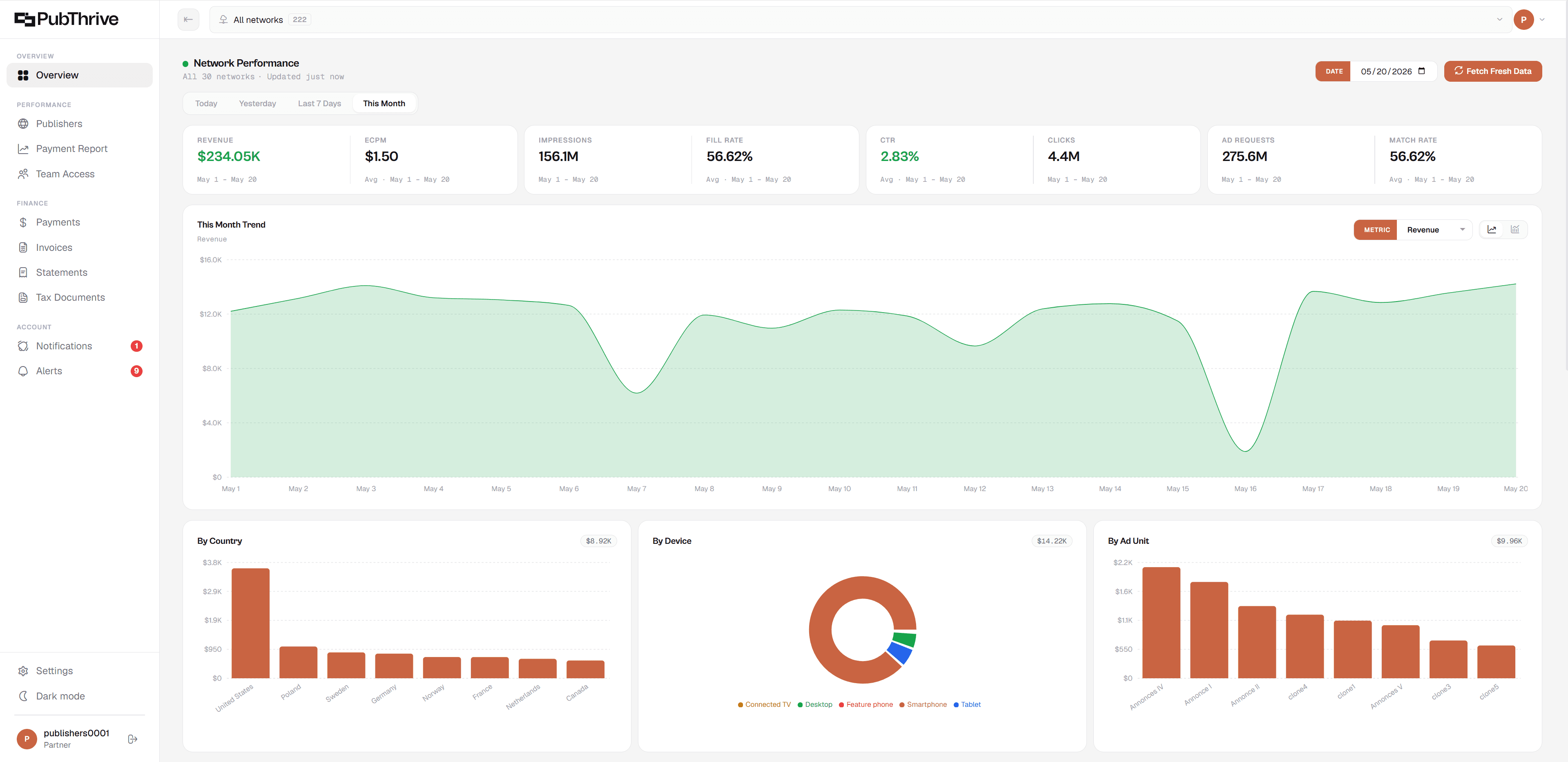1568x762 pixels.
Task: Click the publishers0001 avatar in sidebar
Action: (27, 739)
